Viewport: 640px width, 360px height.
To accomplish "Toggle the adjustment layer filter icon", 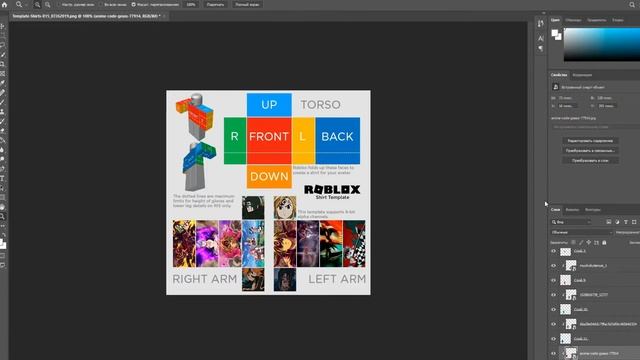I will pos(617,222).
